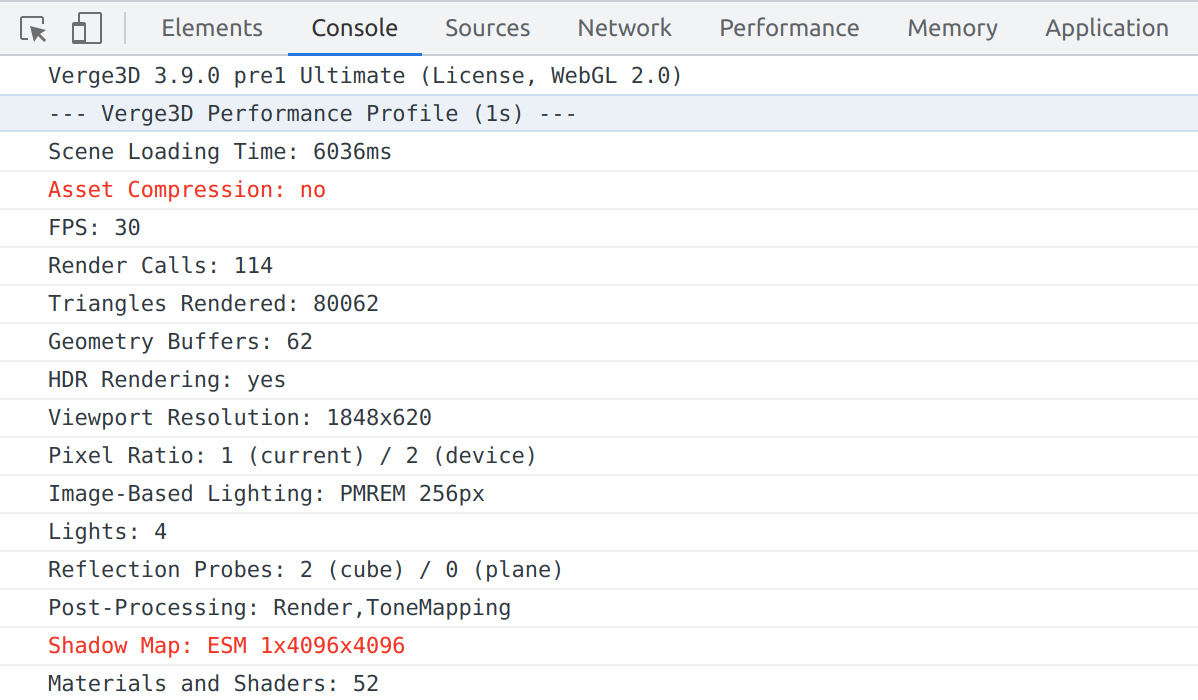This screenshot has height=700, width=1198.
Task: Select the Materials and Shaders: 52 line
Action: [599, 683]
